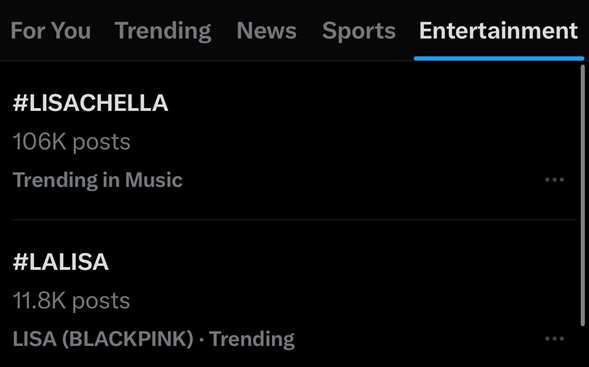Screen dimensions: 589x367
Task: Click the Trending in Music label
Action: click(98, 180)
